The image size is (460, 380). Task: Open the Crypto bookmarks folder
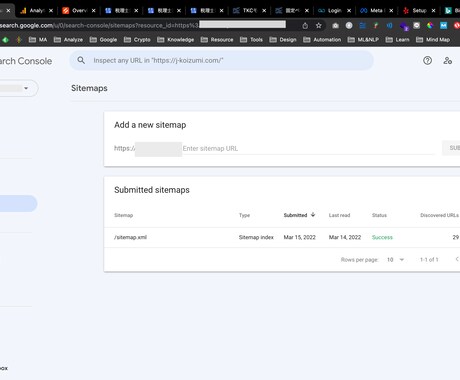[x=137, y=40]
